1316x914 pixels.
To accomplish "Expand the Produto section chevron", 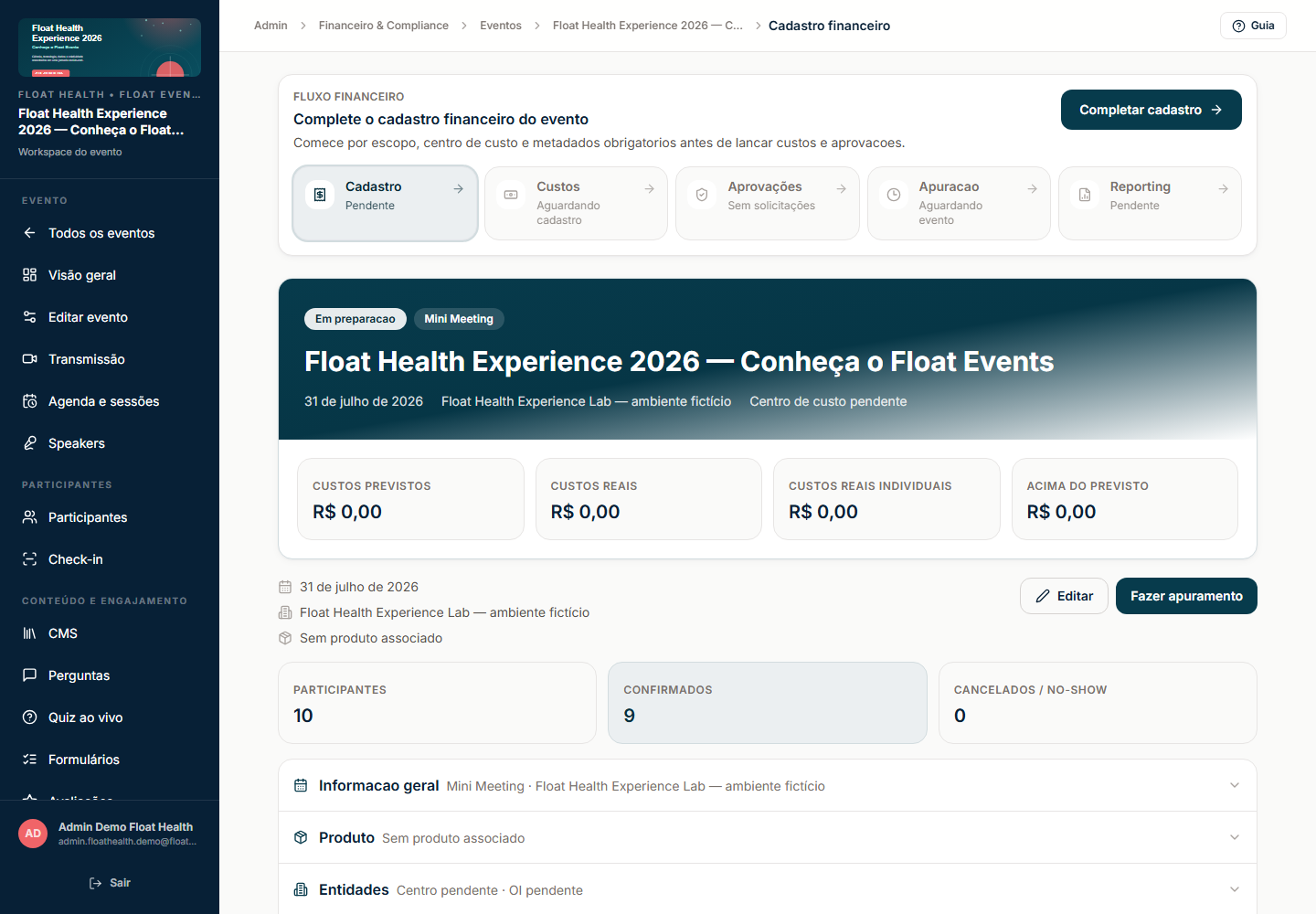I will pos(1235,837).
